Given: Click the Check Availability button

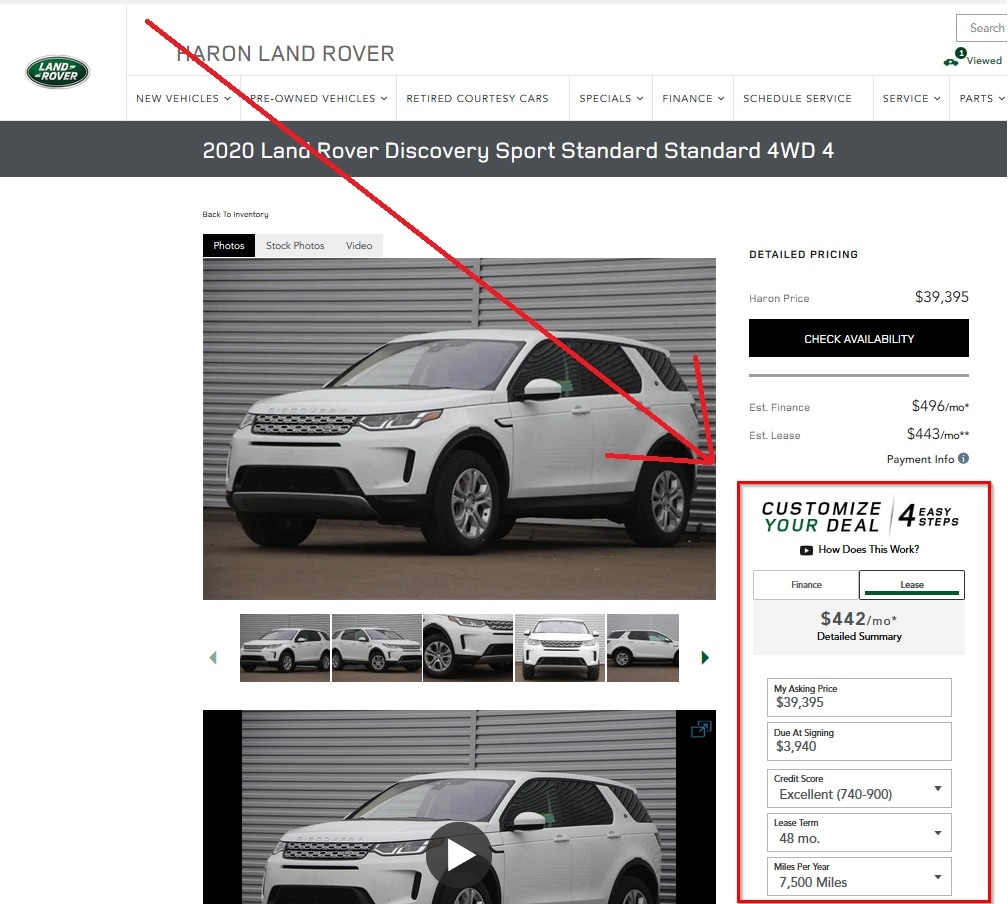Looking at the screenshot, I should pos(859,338).
